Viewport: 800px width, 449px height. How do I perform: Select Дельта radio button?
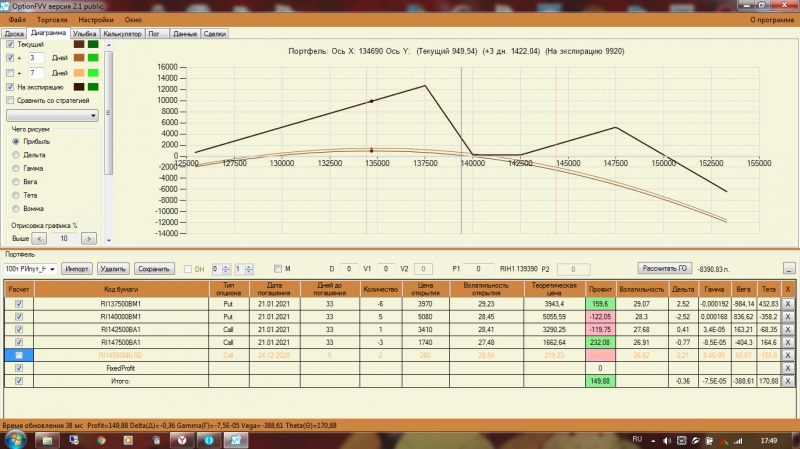(16, 155)
